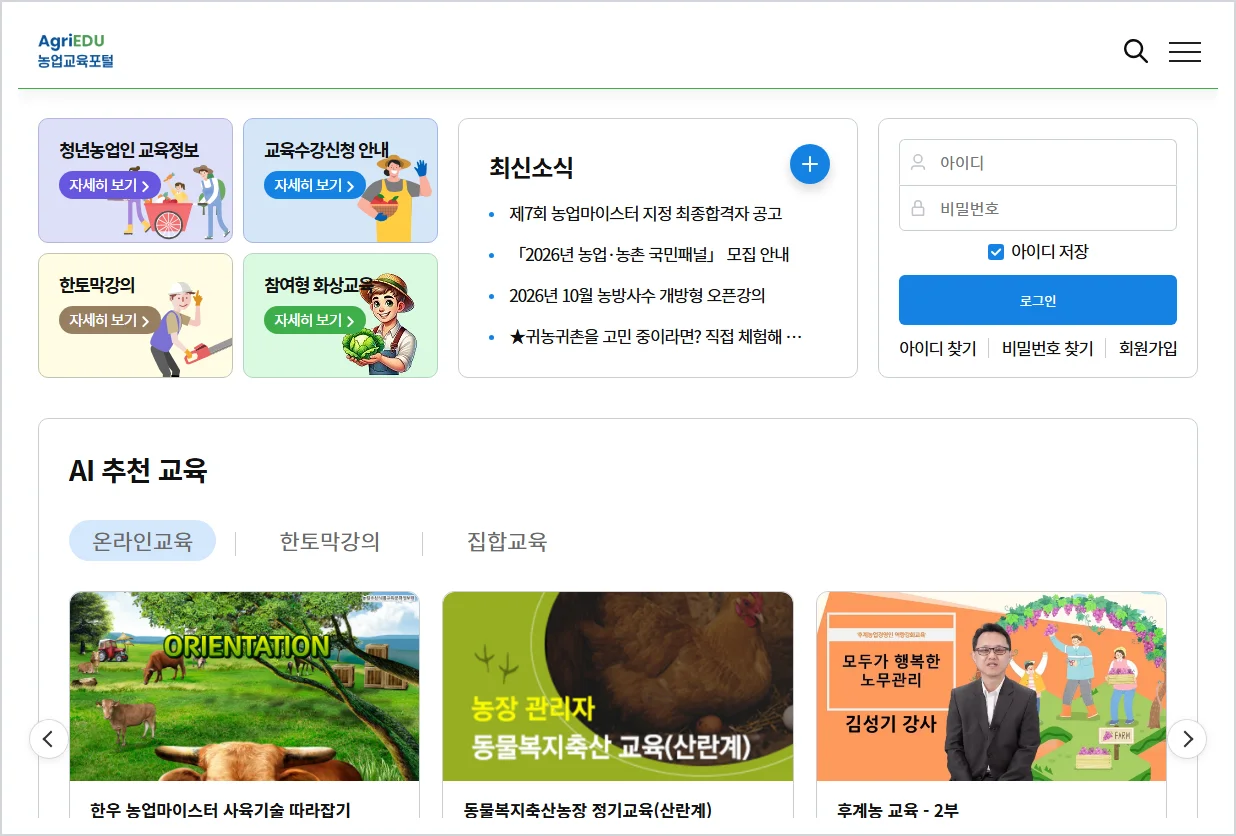The image size is (1236, 836).
Task: Open news item 2026년 농업·농촌 국민패널 모집 안내
Action: click(x=649, y=255)
